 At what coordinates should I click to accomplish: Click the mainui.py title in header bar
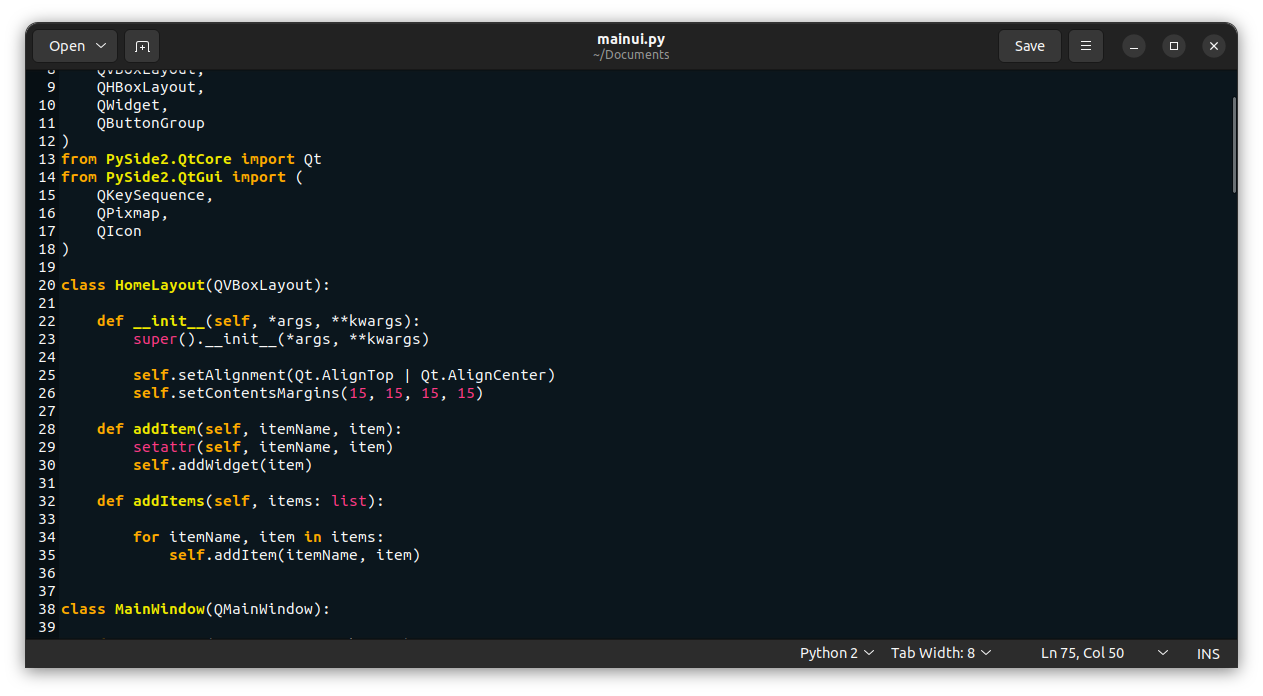pyautogui.click(x=630, y=39)
